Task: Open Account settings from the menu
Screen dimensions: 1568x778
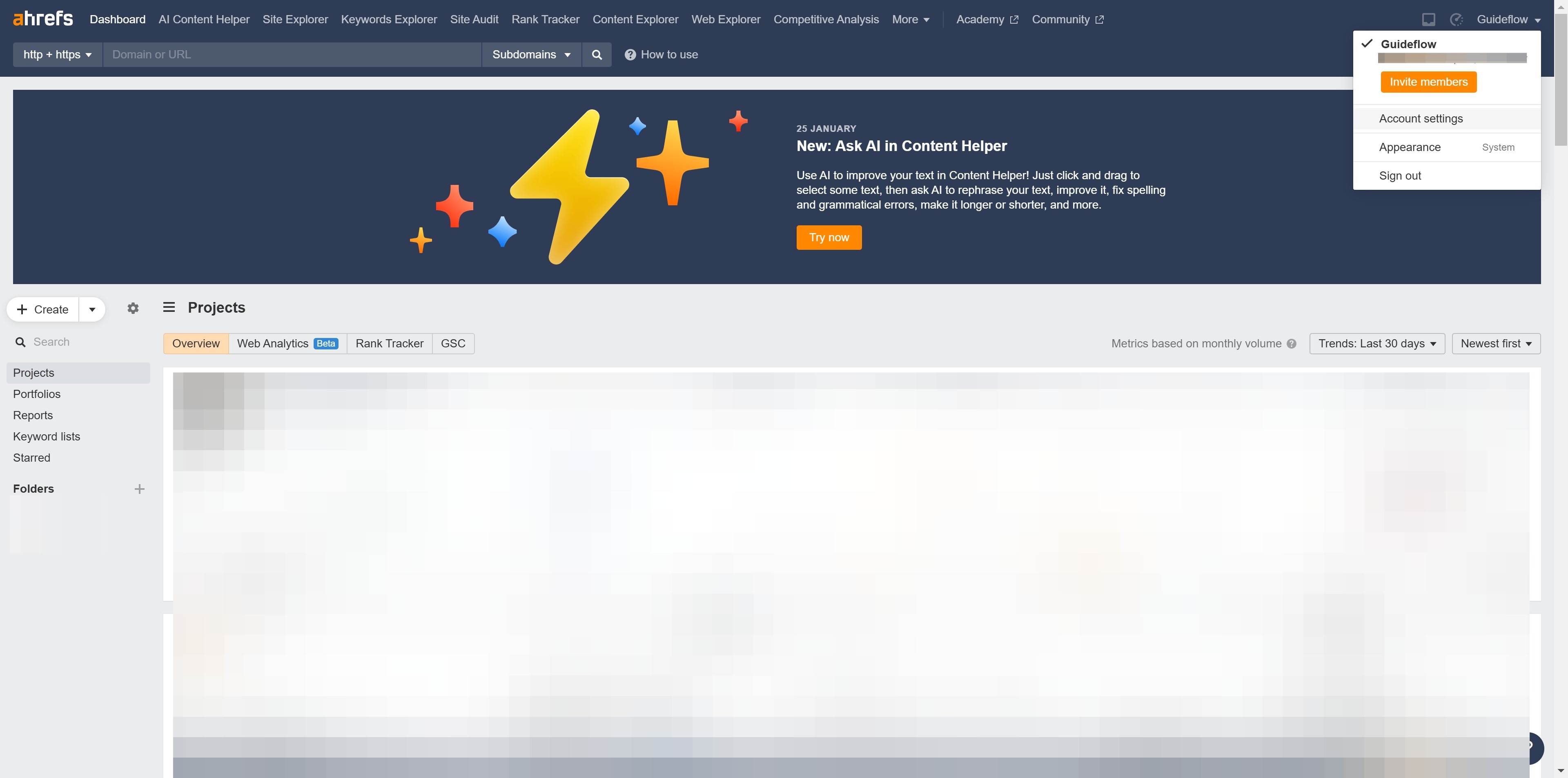Action: 1421,119
